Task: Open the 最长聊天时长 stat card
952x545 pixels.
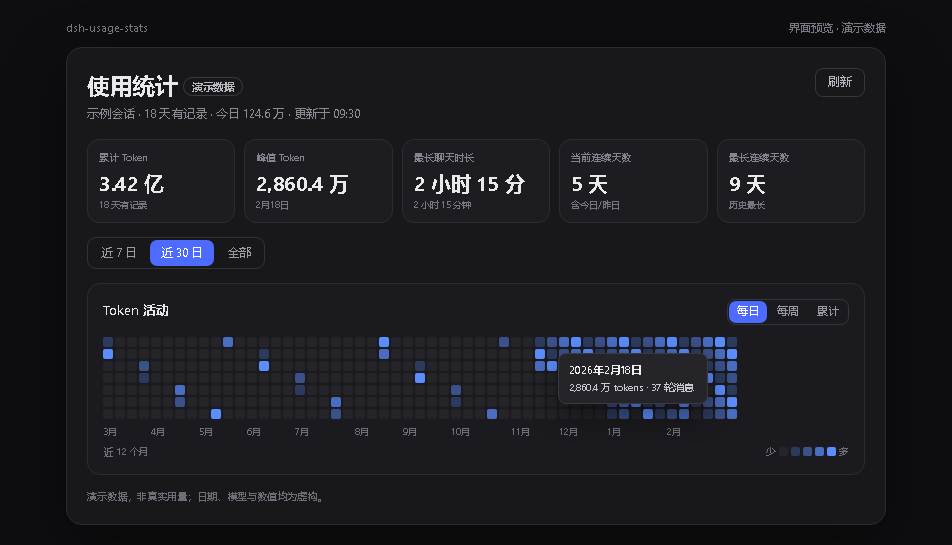Action: (x=476, y=181)
